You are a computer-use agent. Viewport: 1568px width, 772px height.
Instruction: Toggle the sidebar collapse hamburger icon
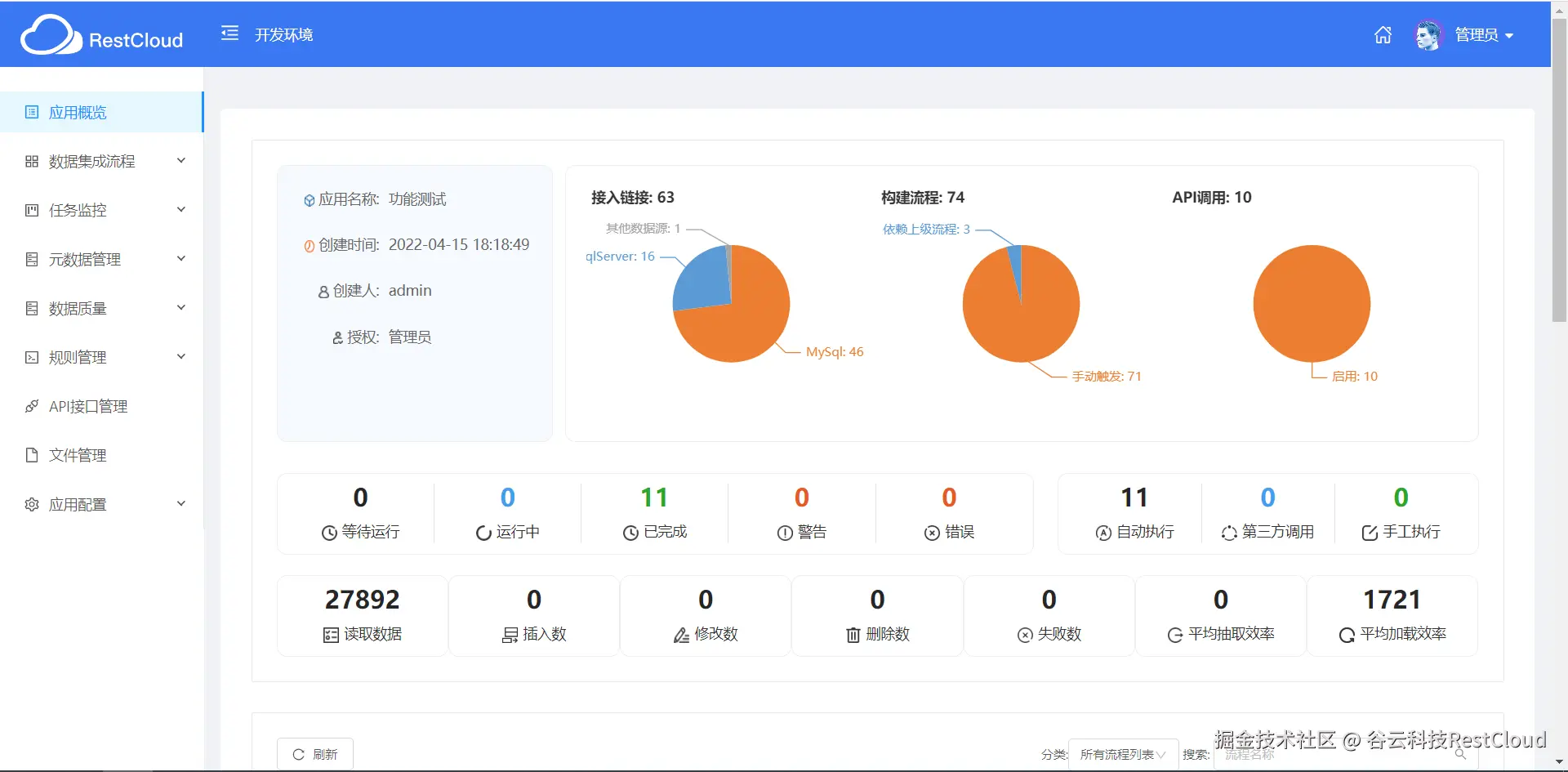pos(229,33)
